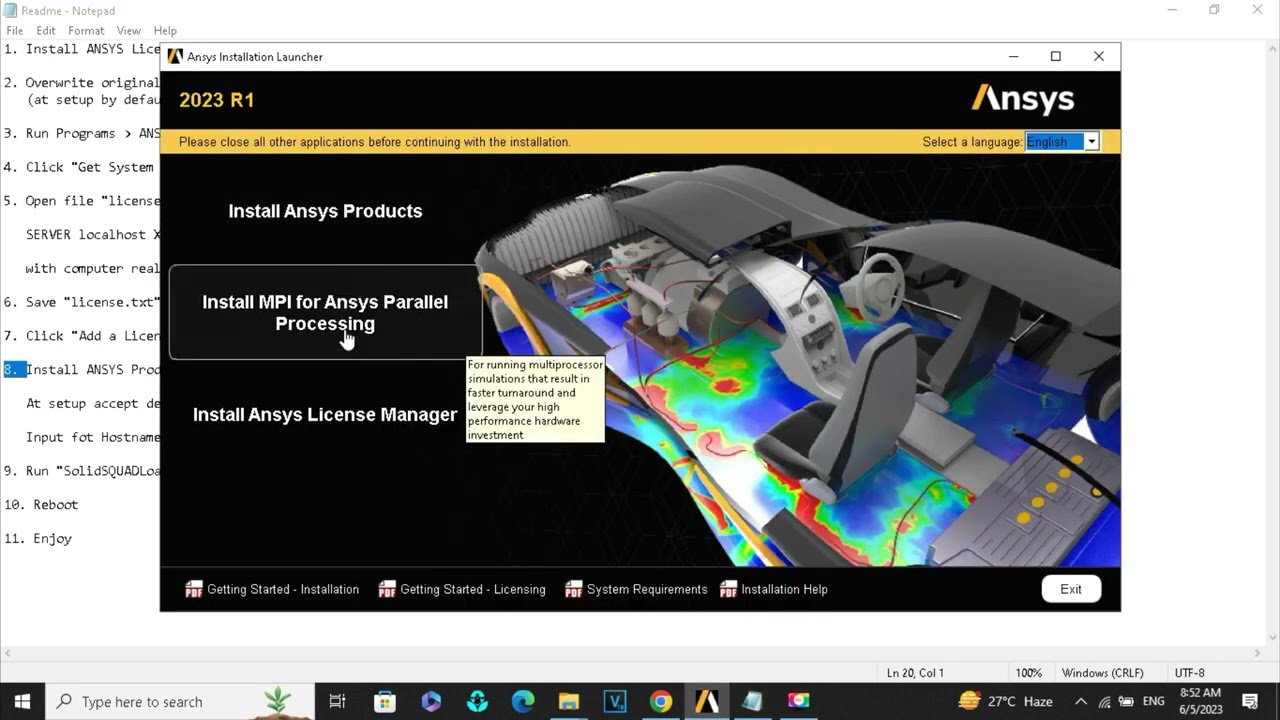Click the '10. Reboot' line in Notepad

coord(41,504)
